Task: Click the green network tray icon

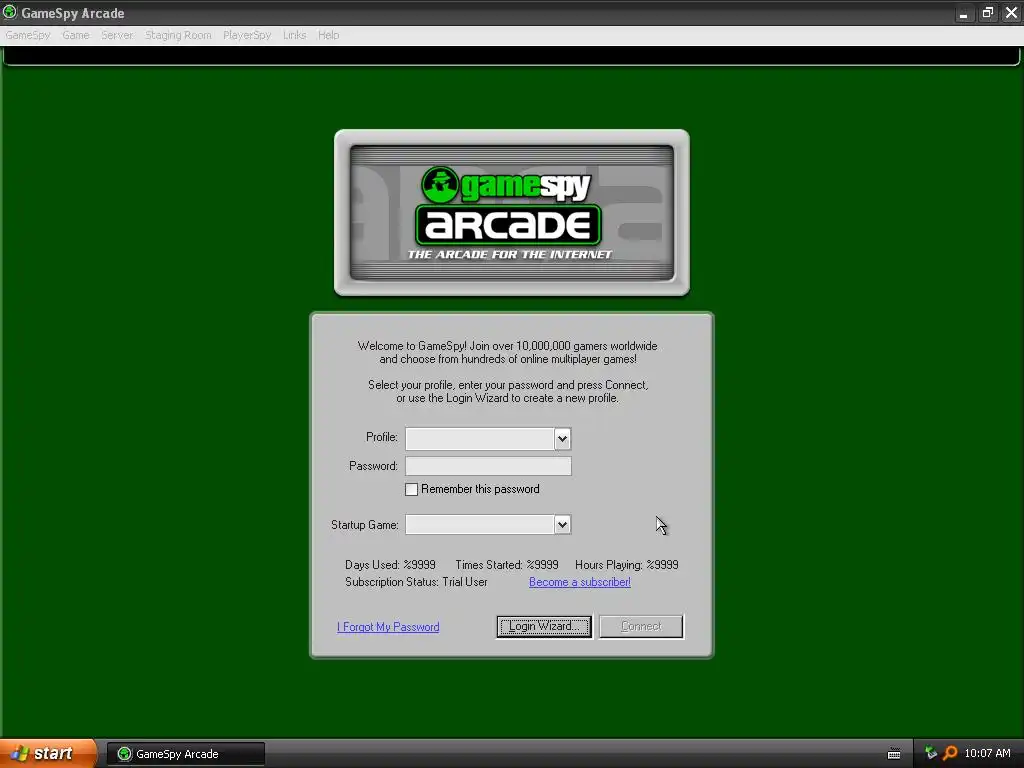Action: (x=931, y=753)
